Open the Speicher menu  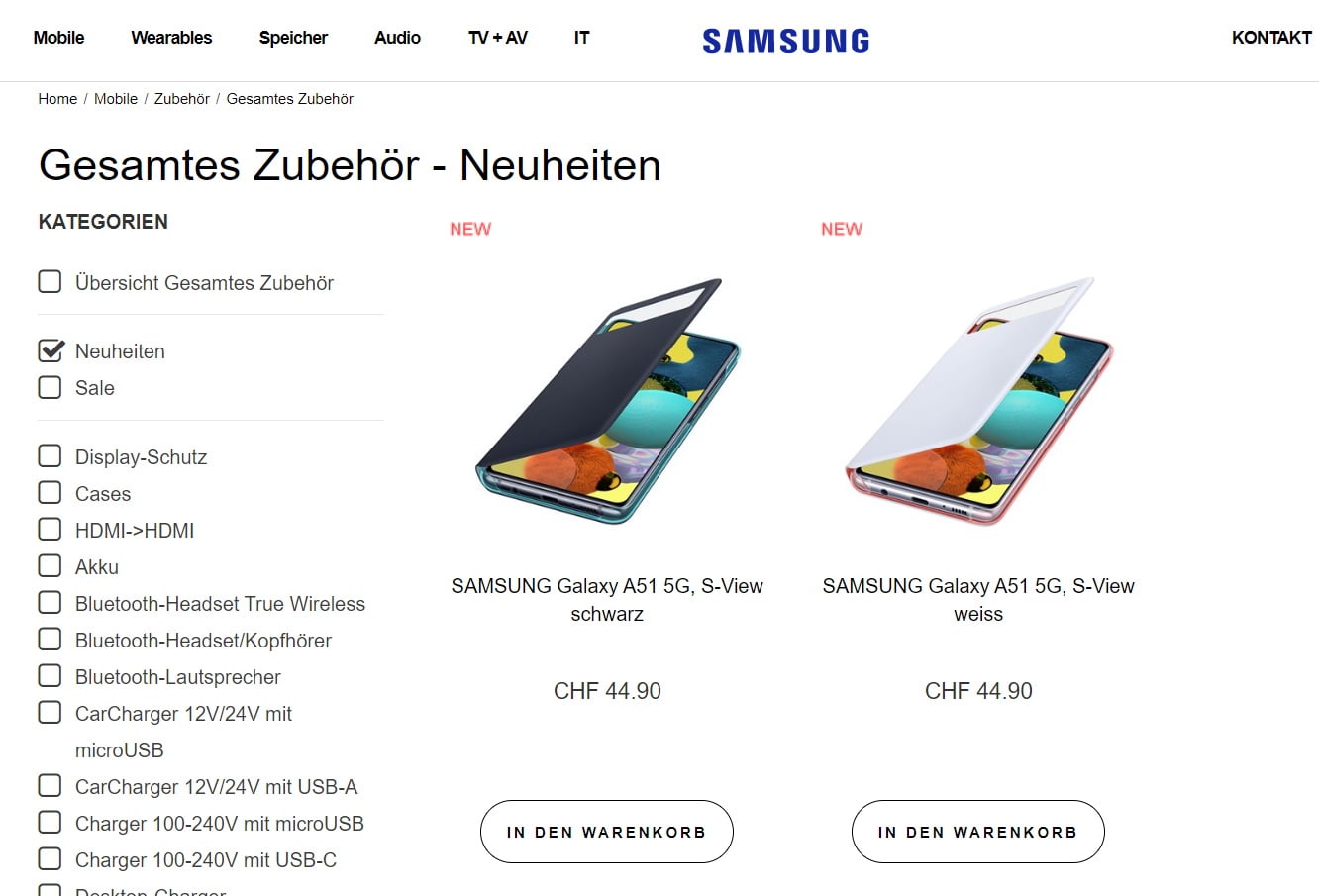[x=293, y=38]
